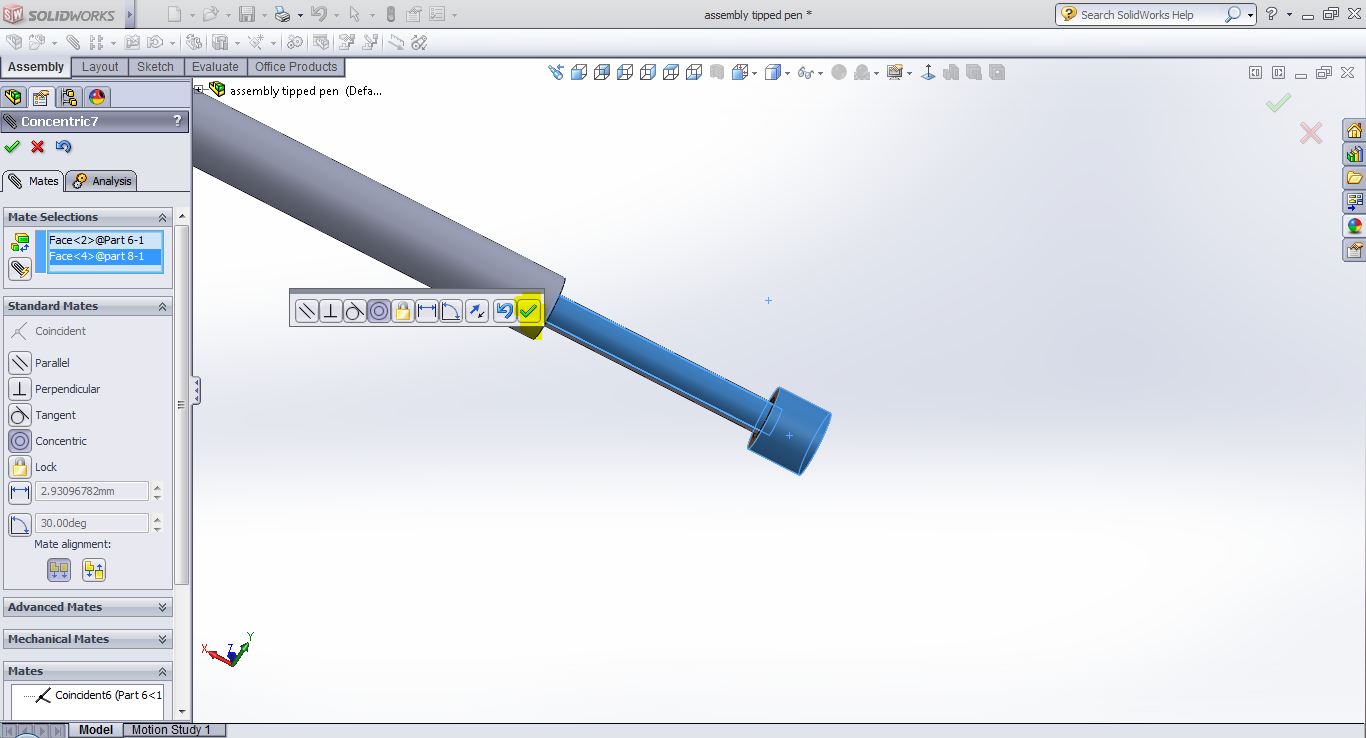Click the Save icon in the top toolbar
The image size is (1366, 738).
[x=247, y=14]
